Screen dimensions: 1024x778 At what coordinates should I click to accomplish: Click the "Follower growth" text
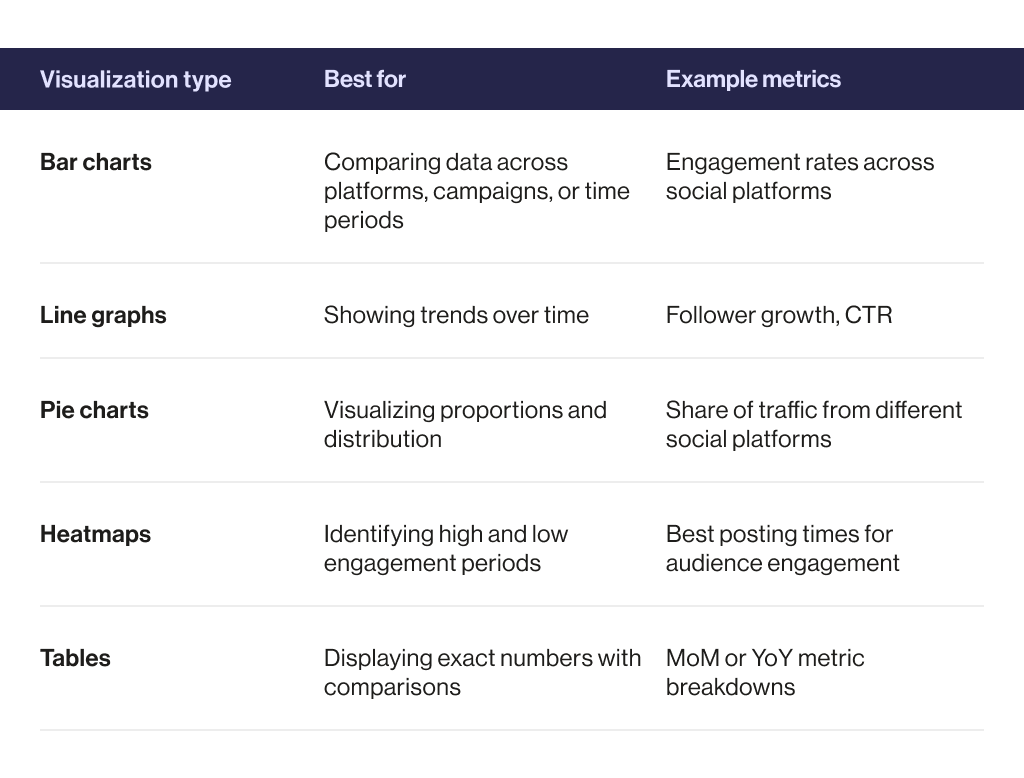(x=750, y=315)
